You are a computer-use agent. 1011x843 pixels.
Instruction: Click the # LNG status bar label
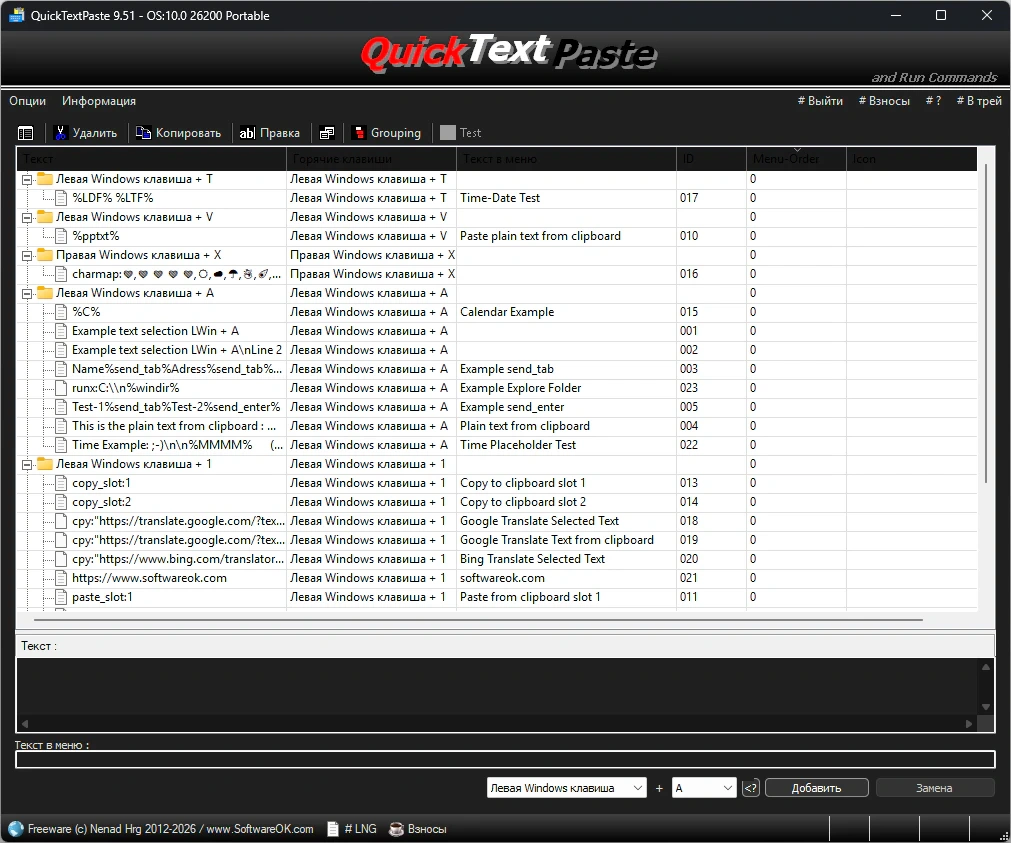[360, 829]
